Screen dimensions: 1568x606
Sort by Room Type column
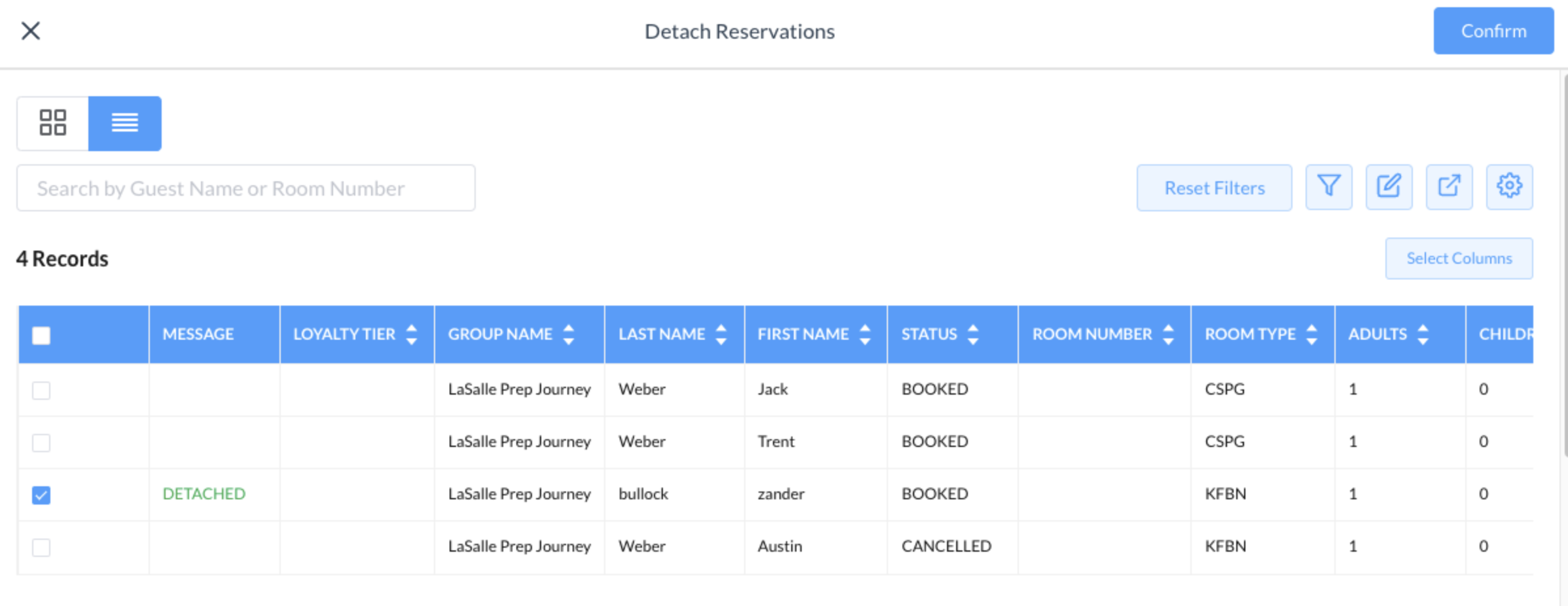click(x=1311, y=334)
